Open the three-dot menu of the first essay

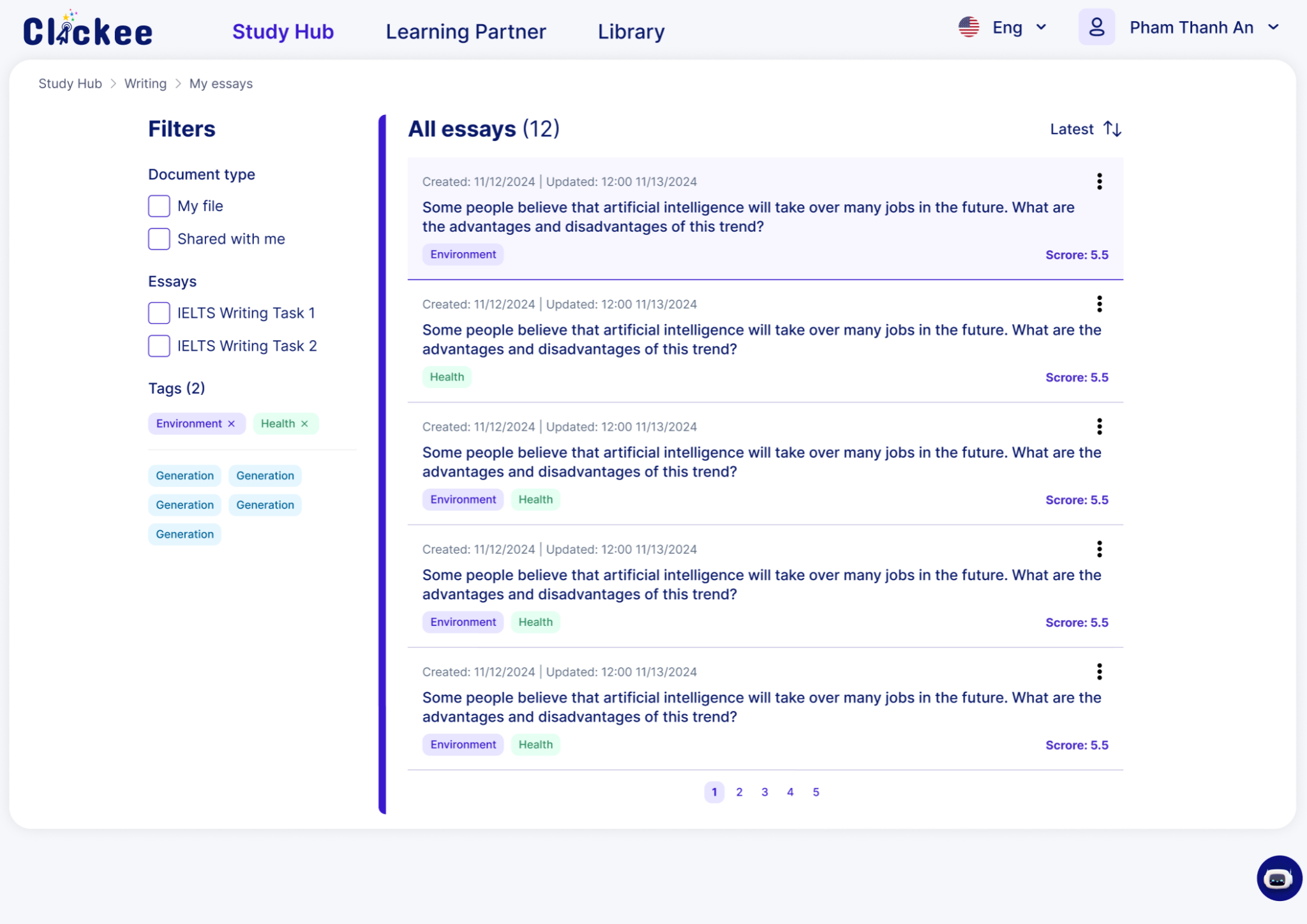(1099, 182)
